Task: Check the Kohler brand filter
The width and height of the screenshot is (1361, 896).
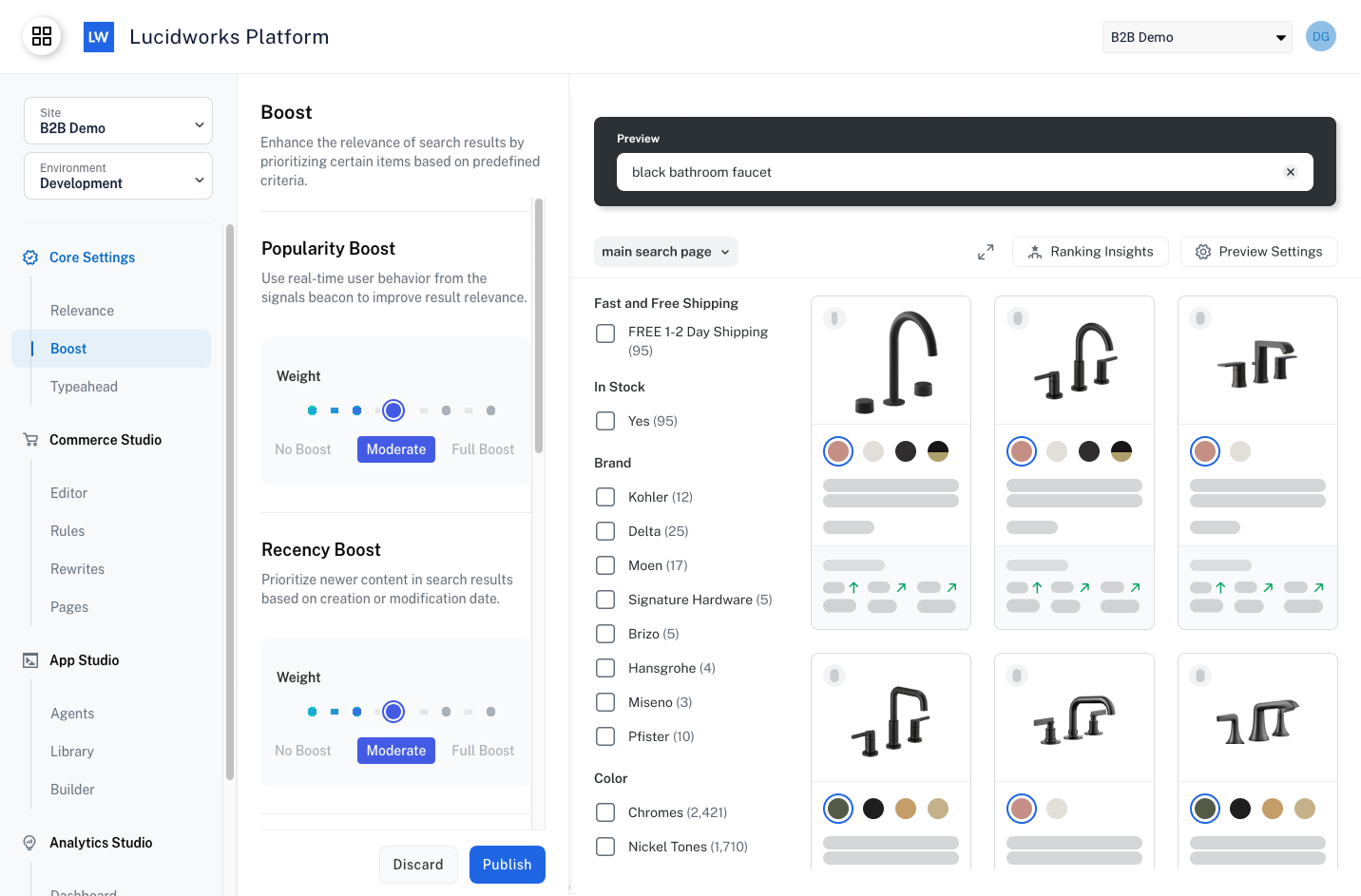Action: [x=605, y=497]
